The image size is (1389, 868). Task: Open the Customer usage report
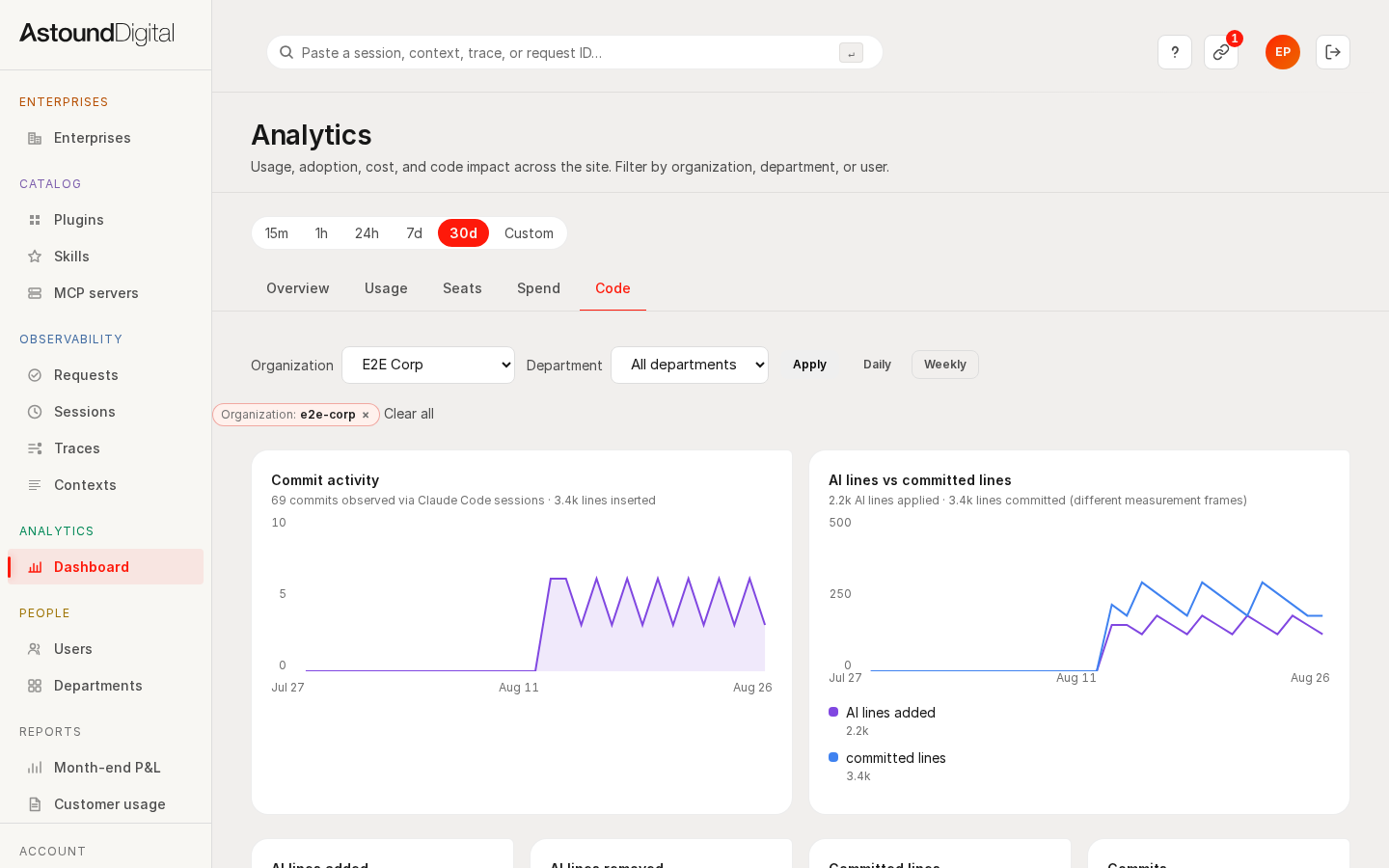(x=105, y=804)
